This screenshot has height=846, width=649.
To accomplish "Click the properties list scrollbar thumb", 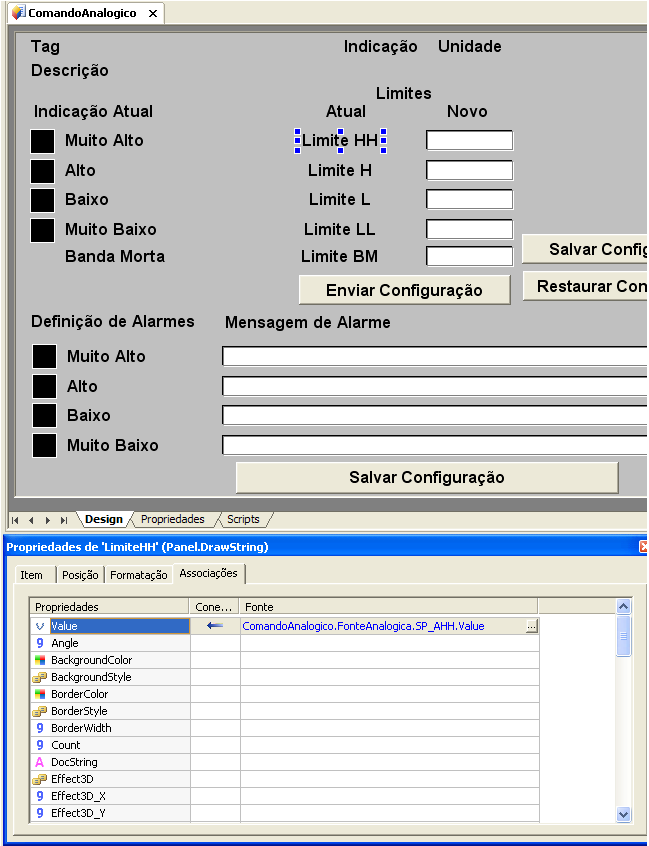I will (x=623, y=636).
